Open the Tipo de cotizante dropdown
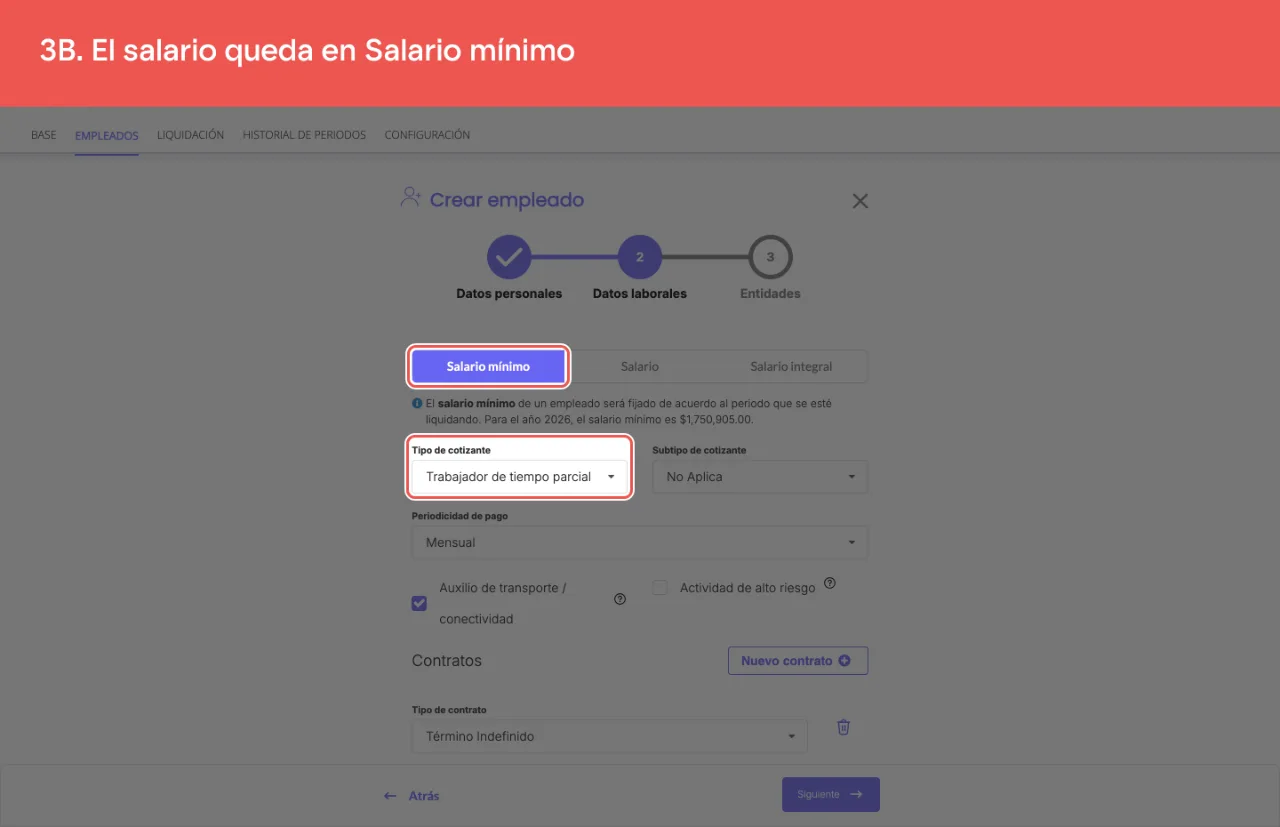The width and height of the screenshot is (1280, 827). (x=520, y=477)
